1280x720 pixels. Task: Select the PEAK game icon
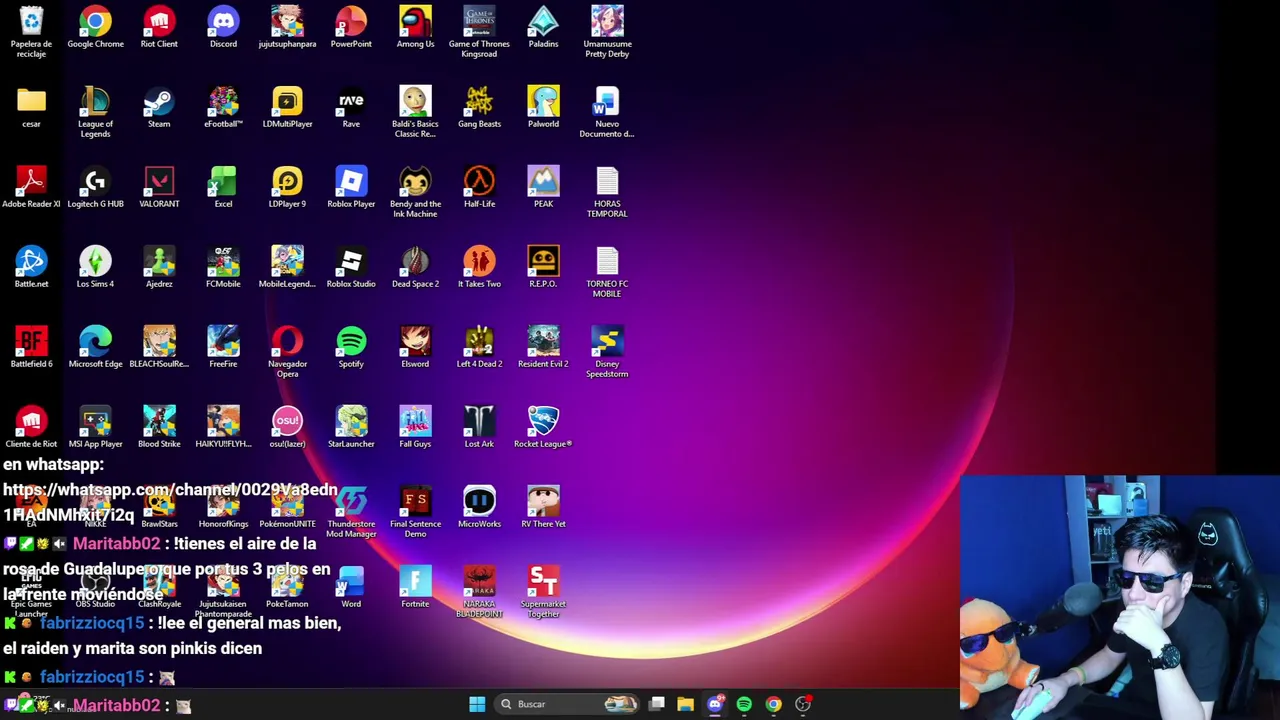coord(543,188)
